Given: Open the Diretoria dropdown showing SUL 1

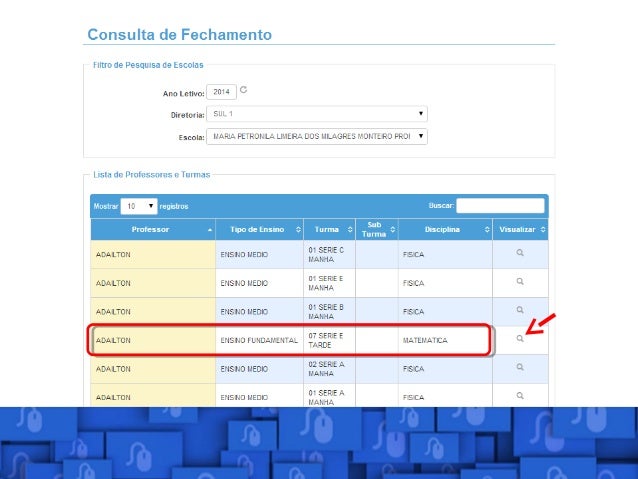Looking at the screenshot, I should 317,114.
